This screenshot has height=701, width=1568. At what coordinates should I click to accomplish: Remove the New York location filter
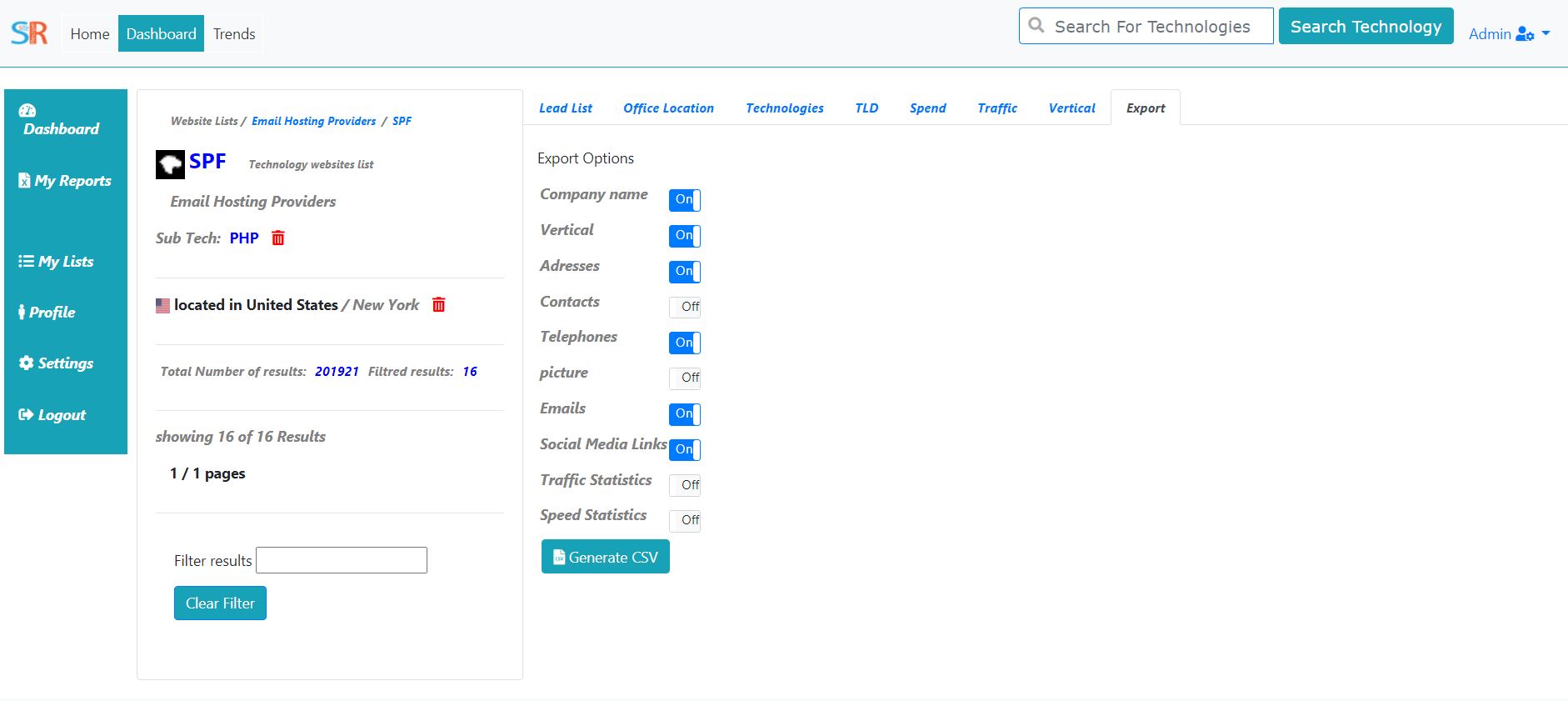[439, 305]
